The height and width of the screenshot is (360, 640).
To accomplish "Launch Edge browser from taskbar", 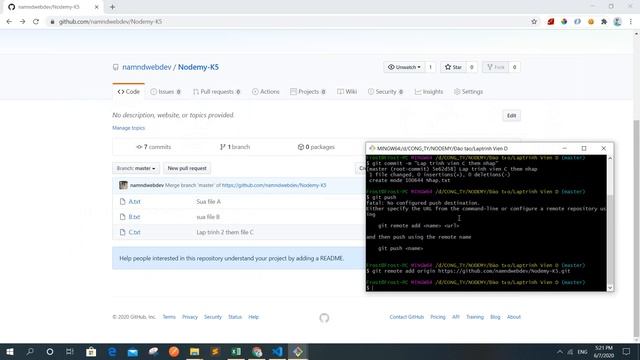I will click(112, 351).
